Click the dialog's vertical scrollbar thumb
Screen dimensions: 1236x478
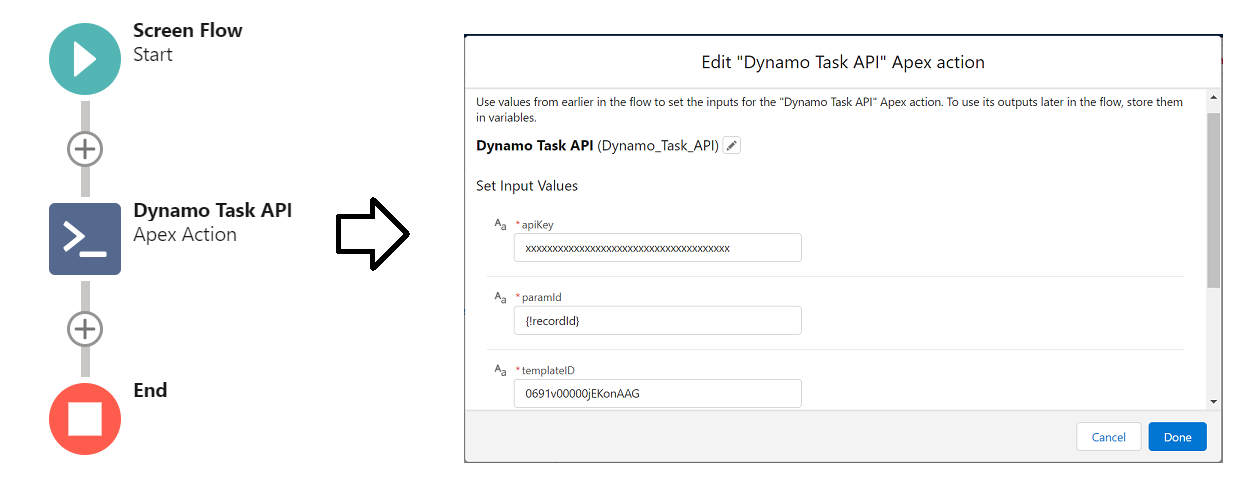pos(1213,200)
